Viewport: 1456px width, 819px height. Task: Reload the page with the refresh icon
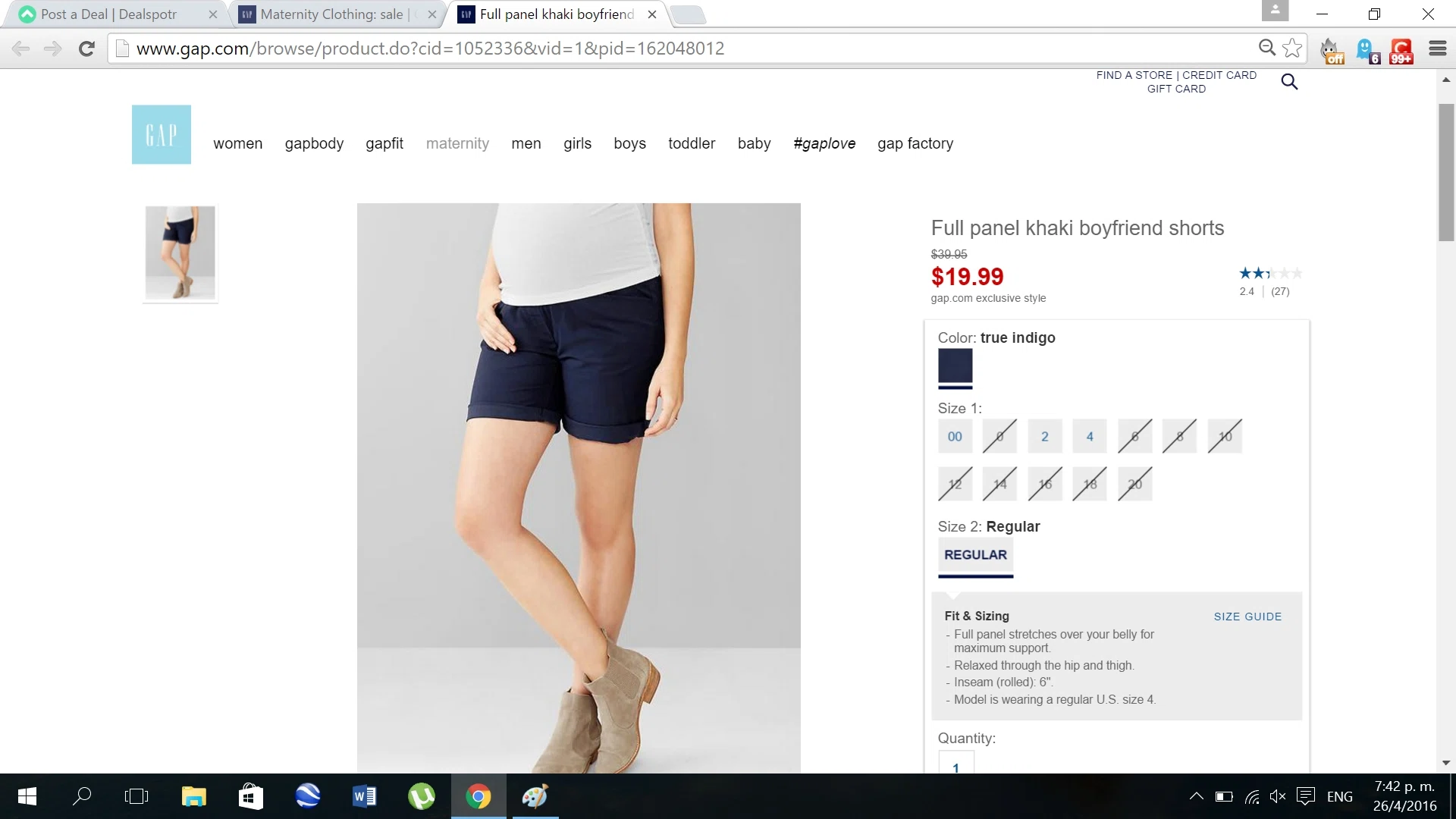86,49
